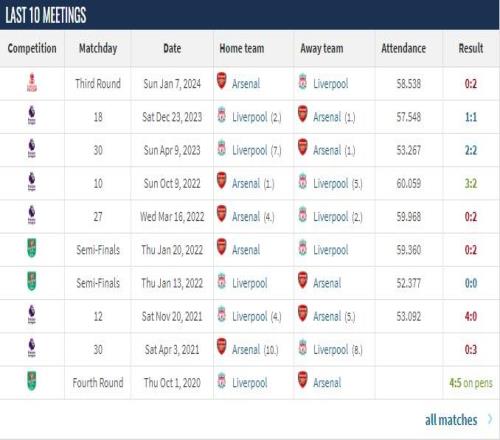Click the Liverpool crest in the Dec 23, 2023 row
The width and height of the screenshot is (500, 440).
click(x=222, y=115)
